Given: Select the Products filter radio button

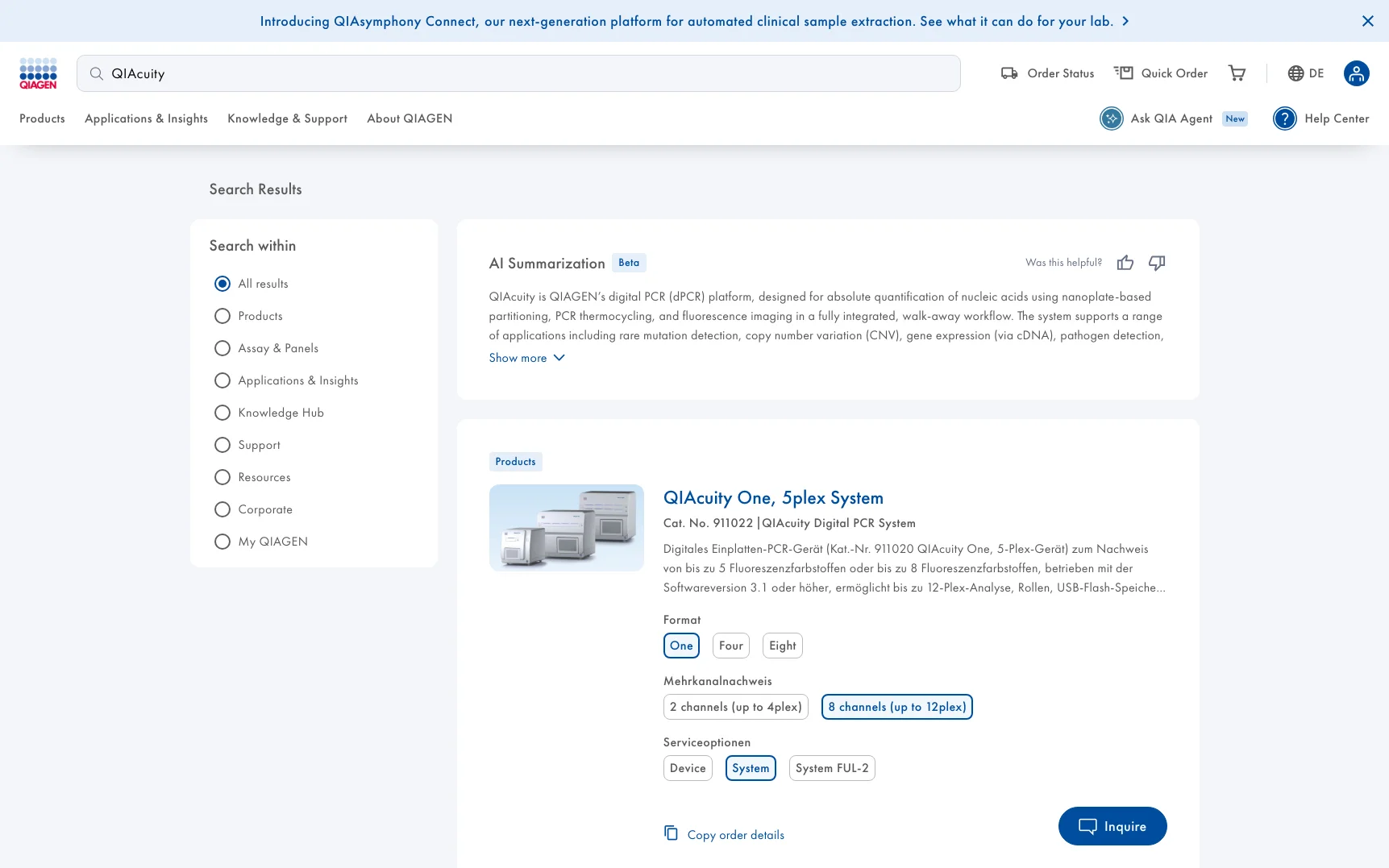Looking at the screenshot, I should [222, 316].
